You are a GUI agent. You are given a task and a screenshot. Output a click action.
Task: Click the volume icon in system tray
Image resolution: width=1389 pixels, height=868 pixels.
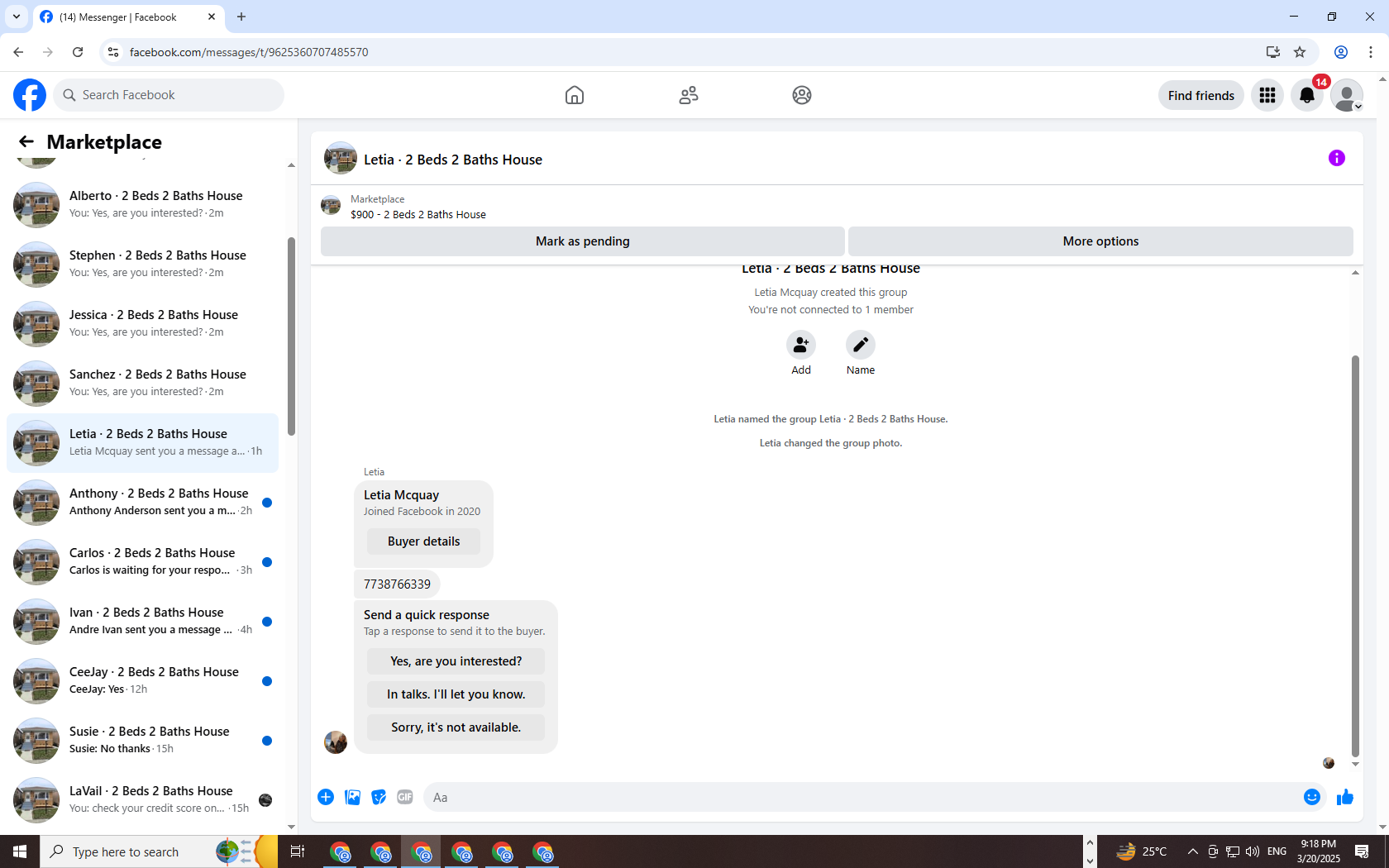coord(1252,851)
